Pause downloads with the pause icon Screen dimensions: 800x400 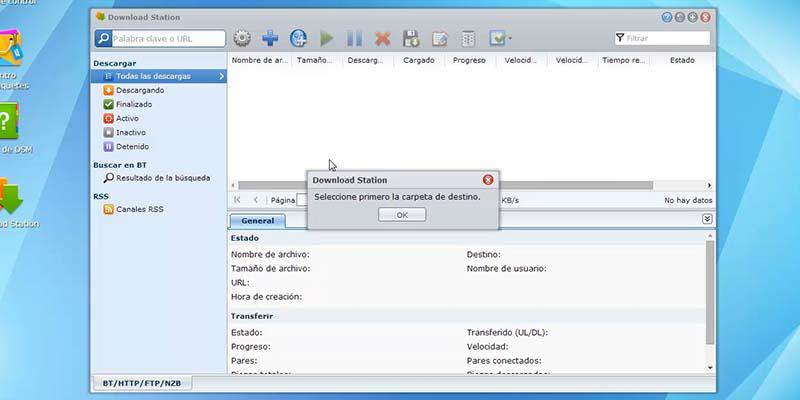355,38
